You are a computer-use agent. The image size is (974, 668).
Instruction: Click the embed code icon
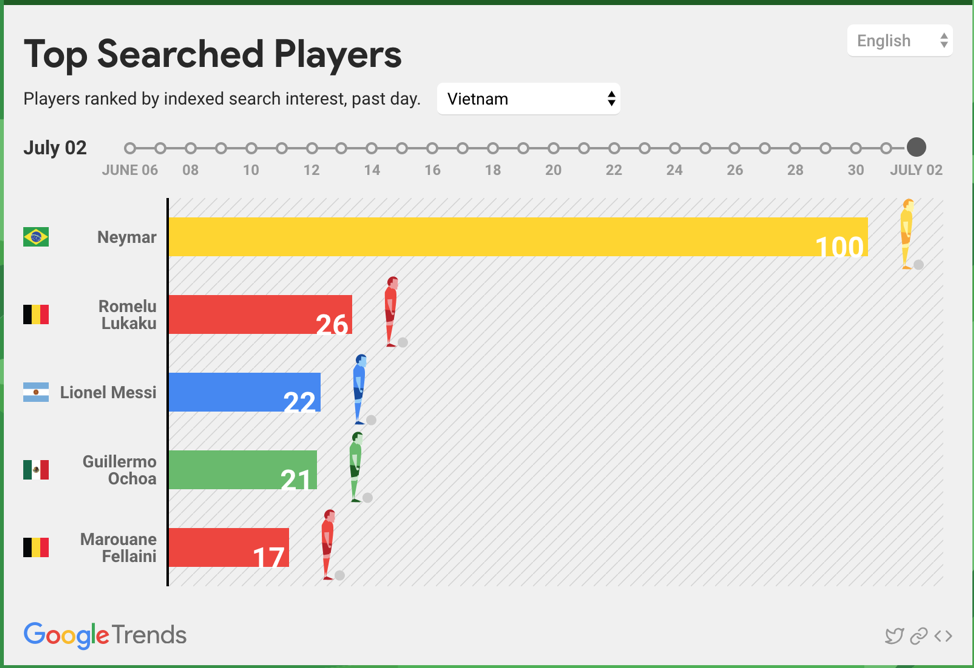tap(943, 636)
